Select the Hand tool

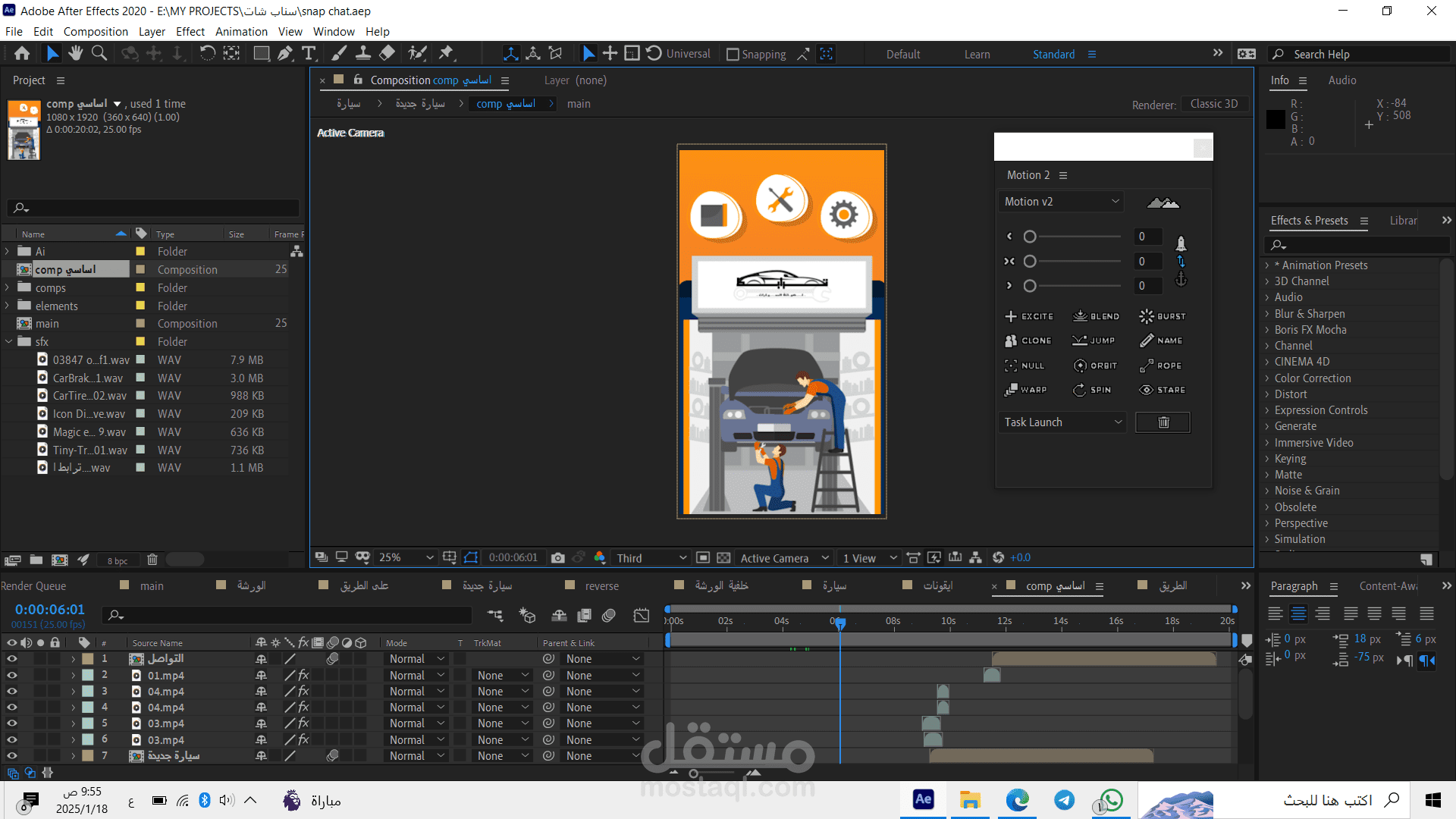click(75, 53)
